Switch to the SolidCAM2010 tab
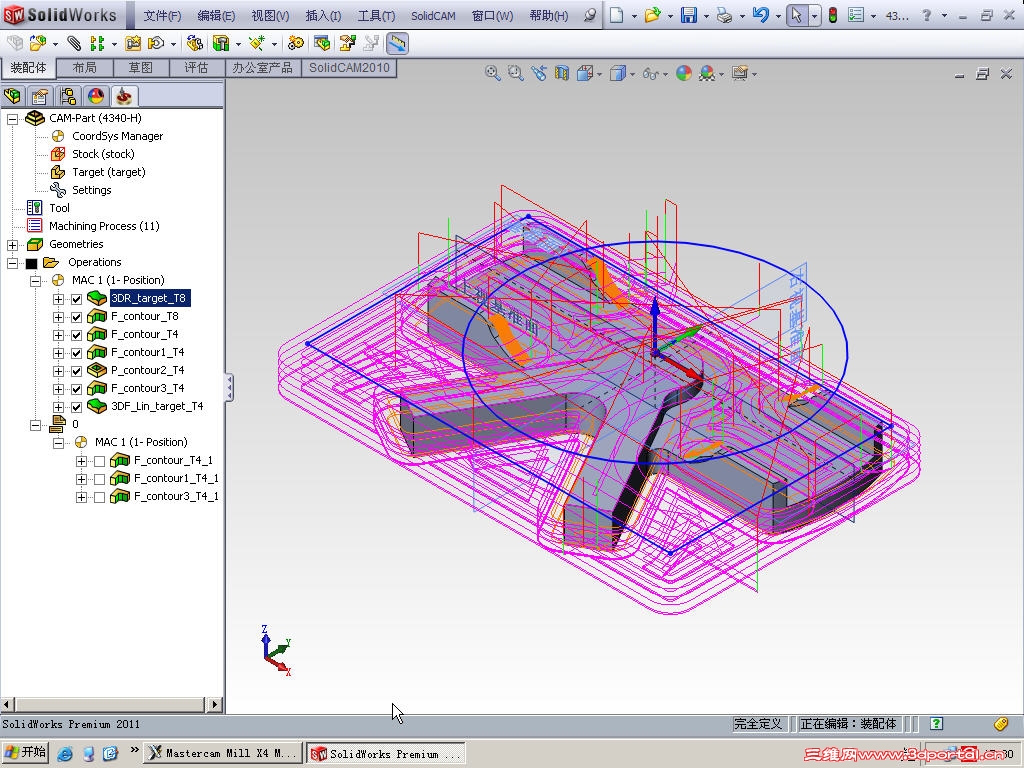The image size is (1024, 768). (x=348, y=69)
